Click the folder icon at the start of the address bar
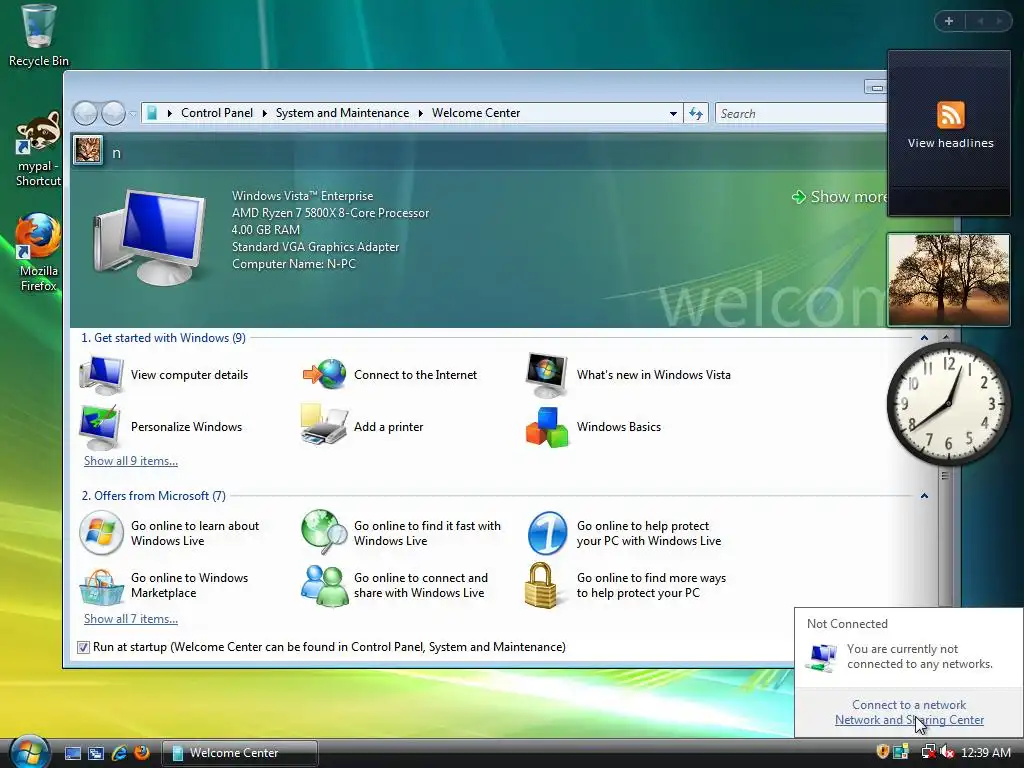Screen dimensions: 1024x768 [x=152, y=113]
